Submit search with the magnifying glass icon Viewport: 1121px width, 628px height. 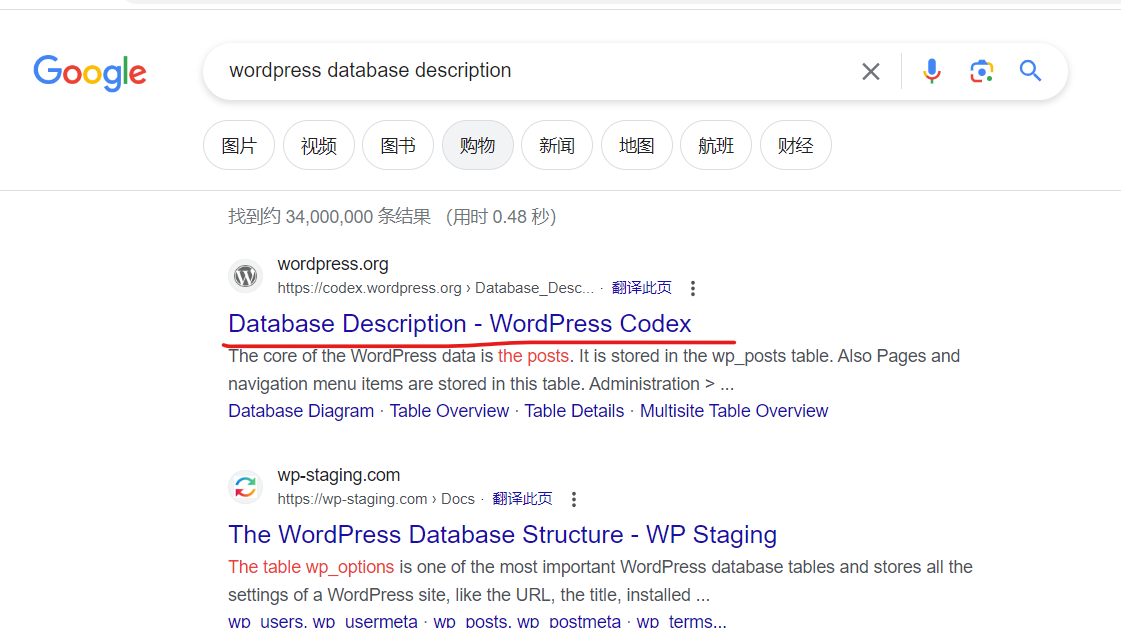(x=1030, y=71)
